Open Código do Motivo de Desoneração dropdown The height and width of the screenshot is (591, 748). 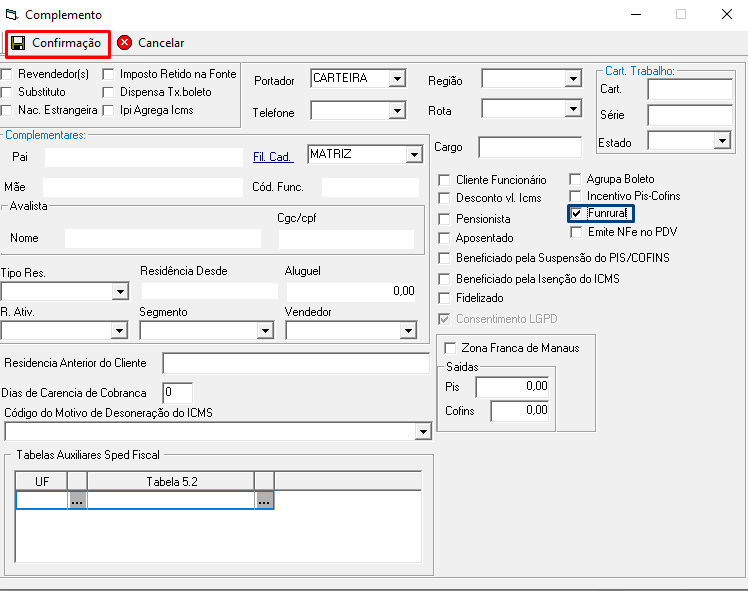pyautogui.click(x=423, y=432)
